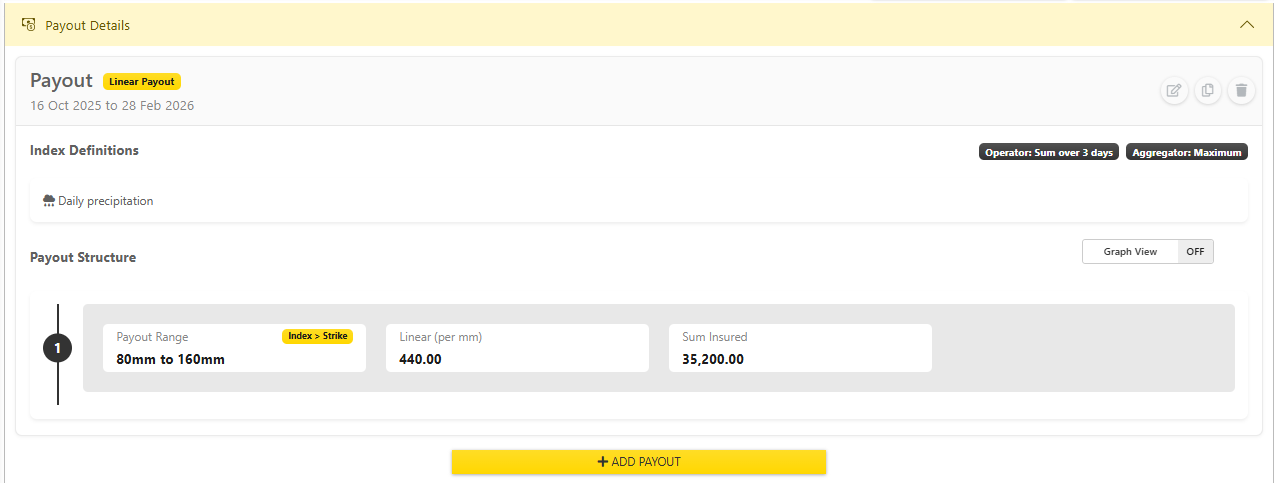This screenshot has height=483, width=1274.
Task: Select the Payout Range 80mm to 160mm field
Action: point(234,348)
